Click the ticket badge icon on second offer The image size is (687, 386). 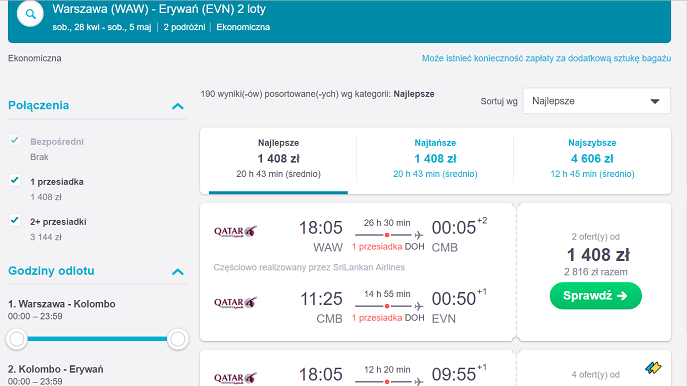[x=653, y=368]
